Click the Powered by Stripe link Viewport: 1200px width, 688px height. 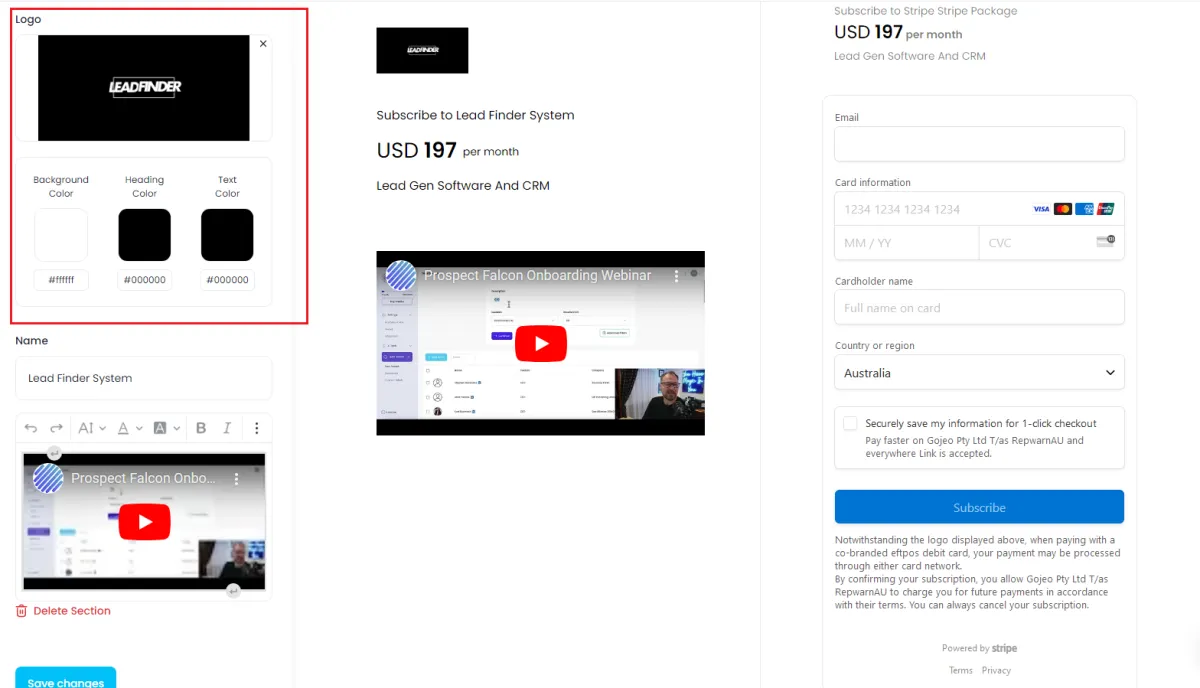[x=979, y=648]
